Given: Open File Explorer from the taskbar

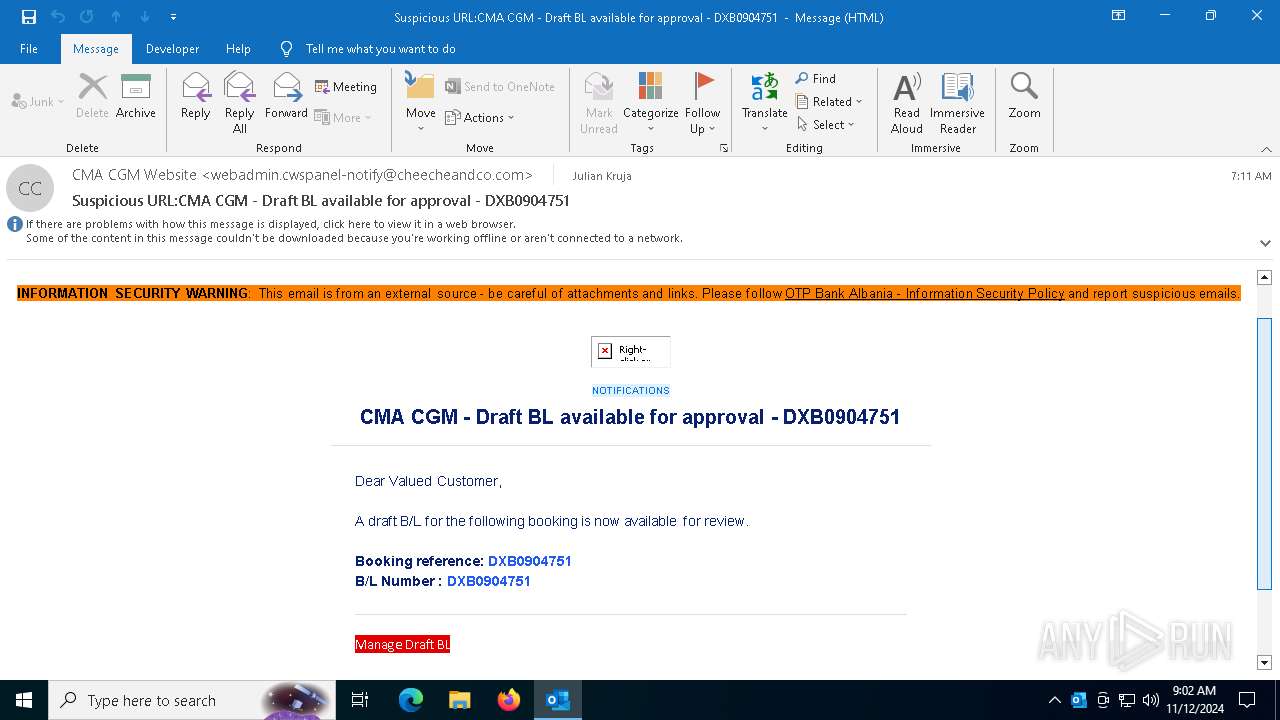Looking at the screenshot, I should (459, 700).
